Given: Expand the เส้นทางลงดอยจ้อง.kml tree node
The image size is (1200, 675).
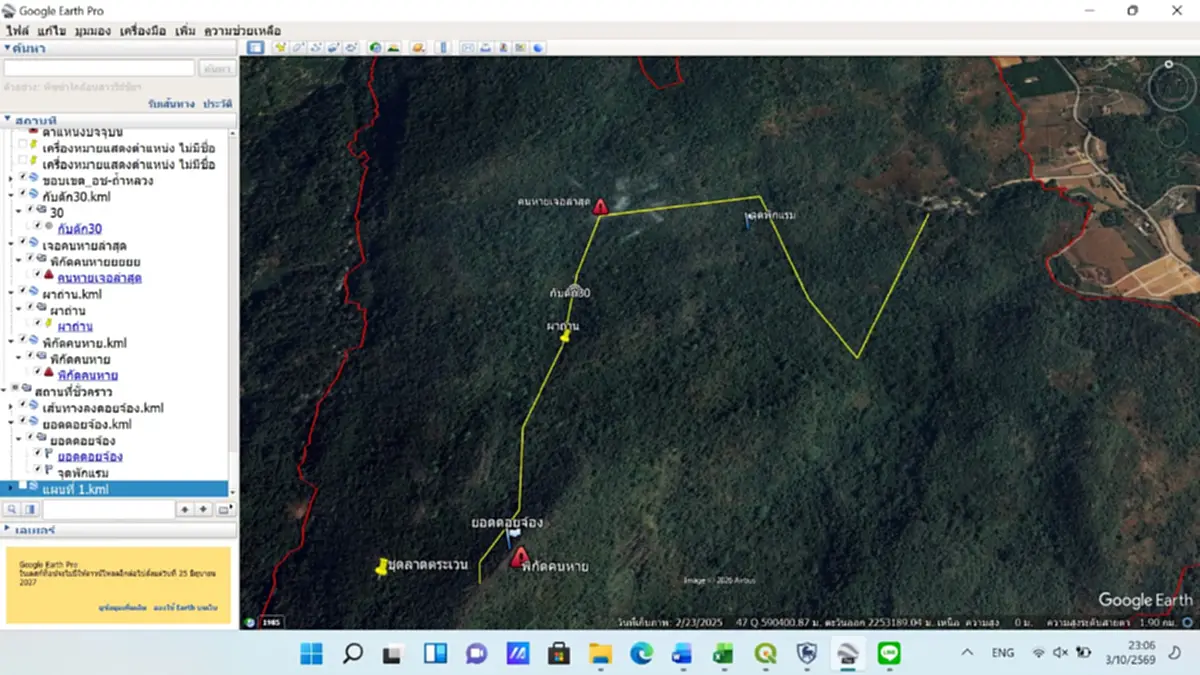Looking at the screenshot, I should tap(11, 408).
